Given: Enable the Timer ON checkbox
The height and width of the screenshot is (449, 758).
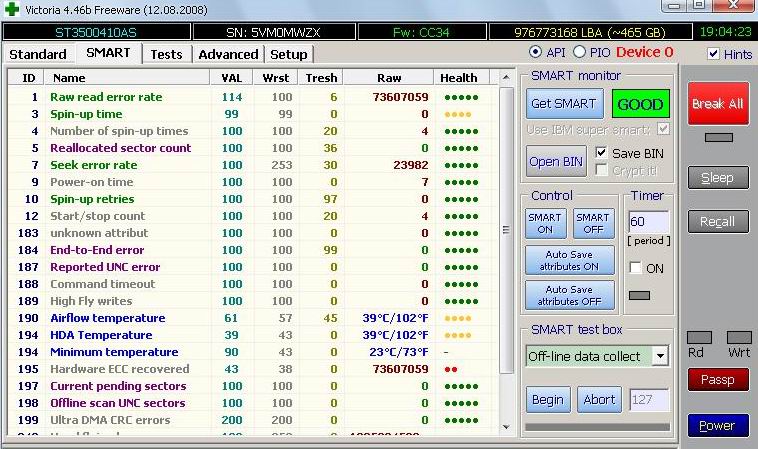Looking at the screenshot, I should (635, 268).
